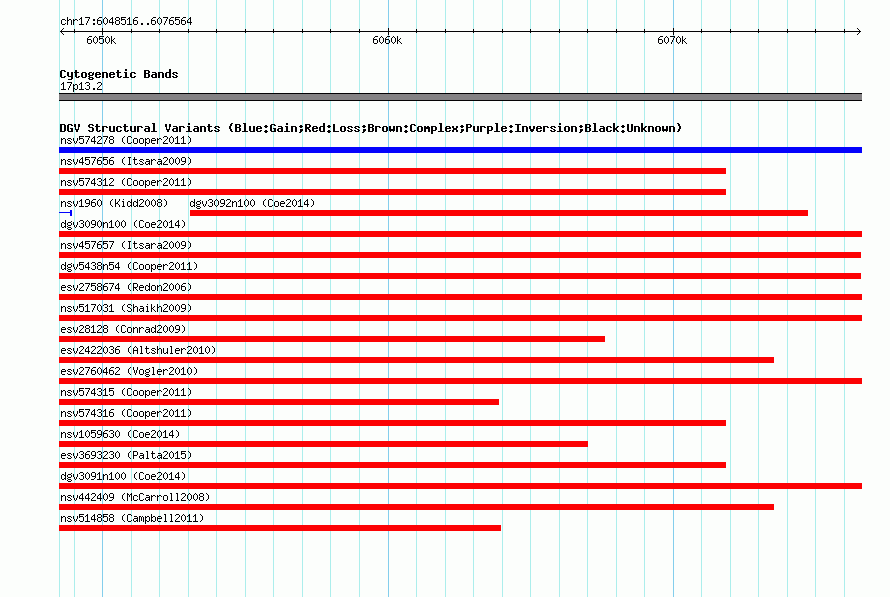Select the red loss bar under nsv457656
The image size is (890, 597).
tap(392, 171)
